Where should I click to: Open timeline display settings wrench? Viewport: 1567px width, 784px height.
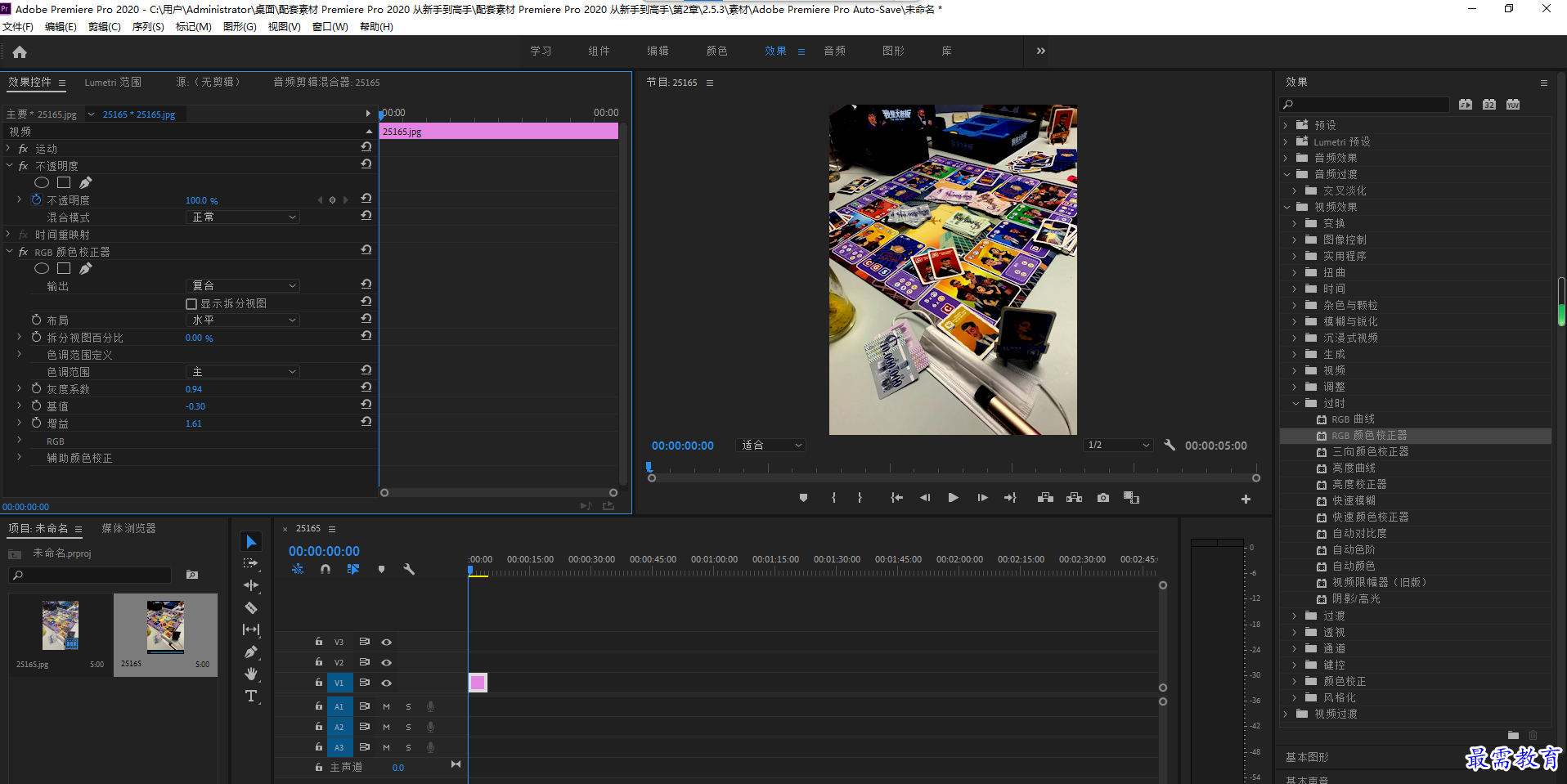pyautogui.click(x=409, y=569)
